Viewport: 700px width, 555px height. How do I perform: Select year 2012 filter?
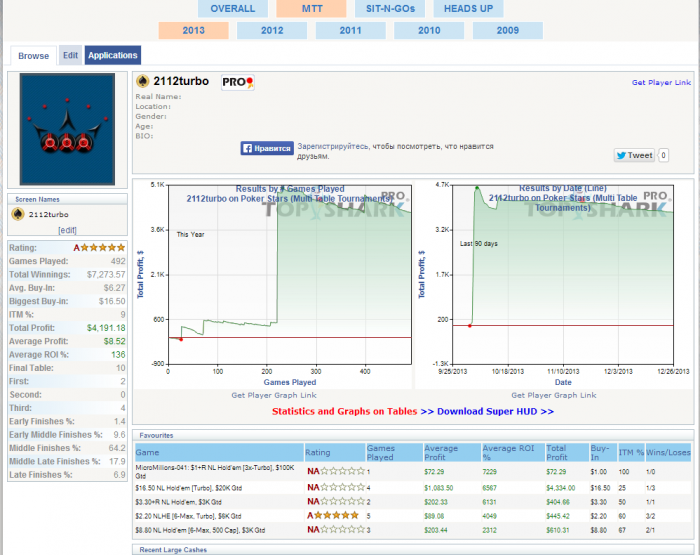(272, 30)
